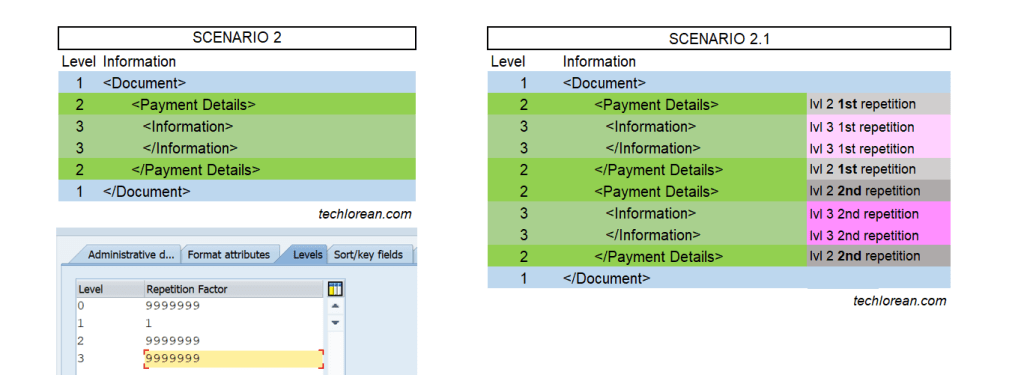This screenshot has height=375, width=1024.
Task: Select </Document> row in Scenario 2.1 table
Action: pyautogui.click(x=719, y=278)
